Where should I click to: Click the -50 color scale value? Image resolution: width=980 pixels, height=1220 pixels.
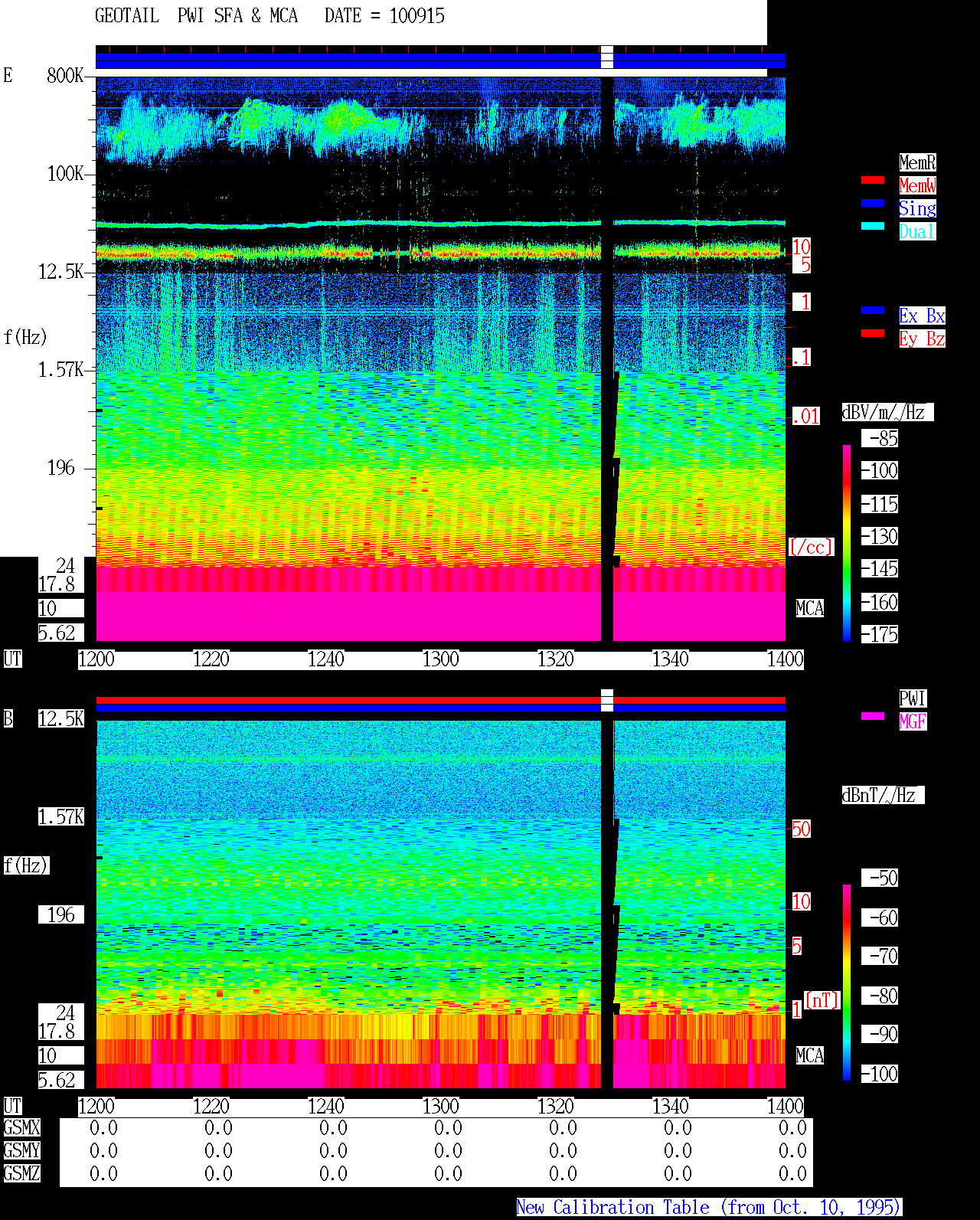pyautogui.click(x=880, y=878)
